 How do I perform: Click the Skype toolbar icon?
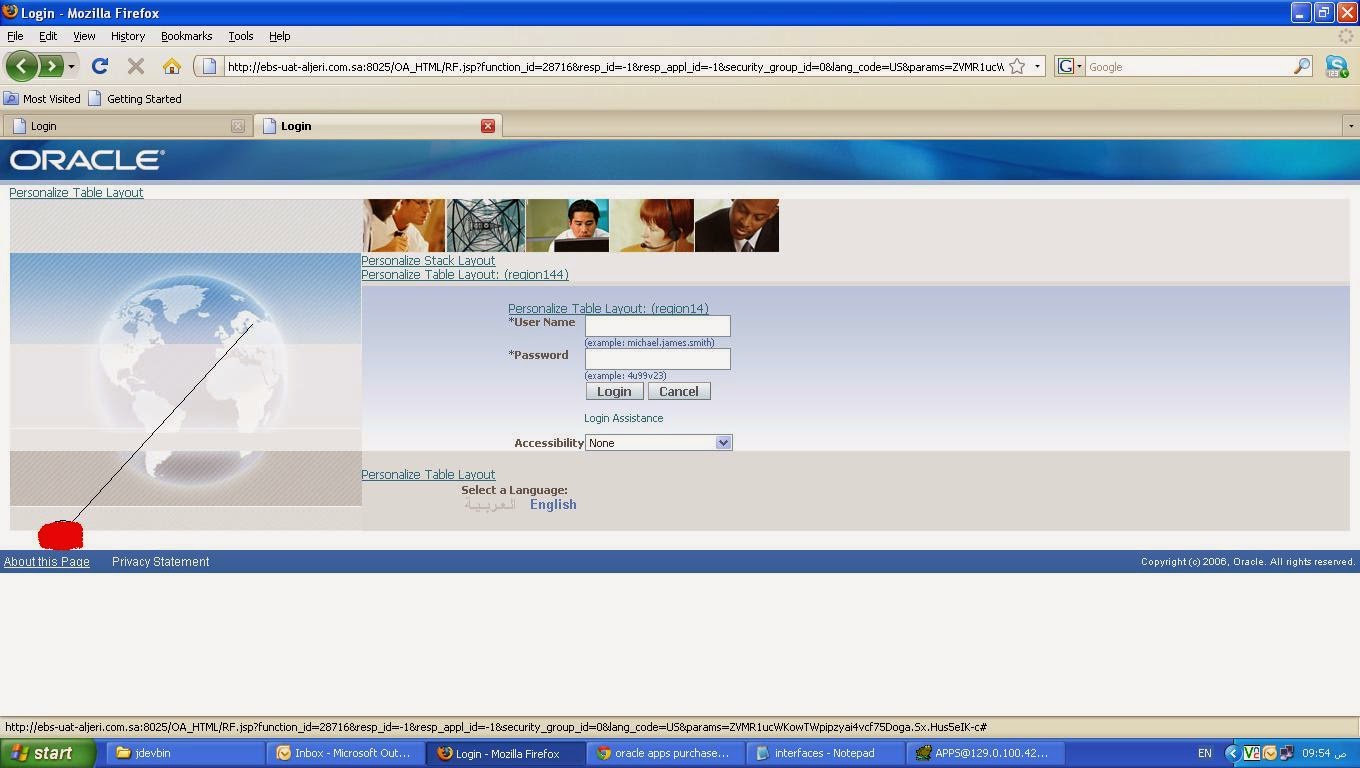pyautogui.click(x=1337, y=67)
